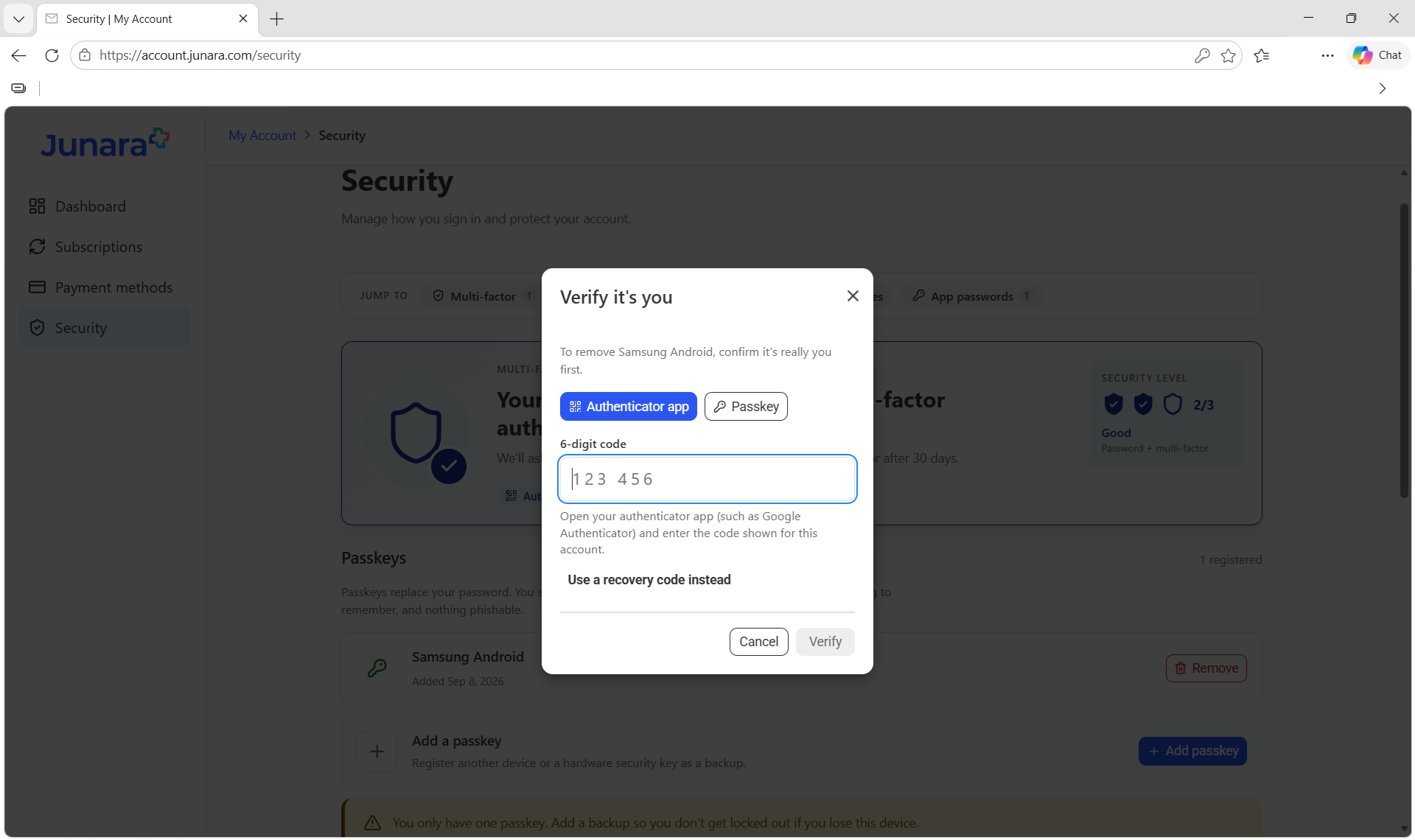This screenshot has width=1415, height=840.
Task: Close the Verify it's you dialog
Action: click(853, 295)
